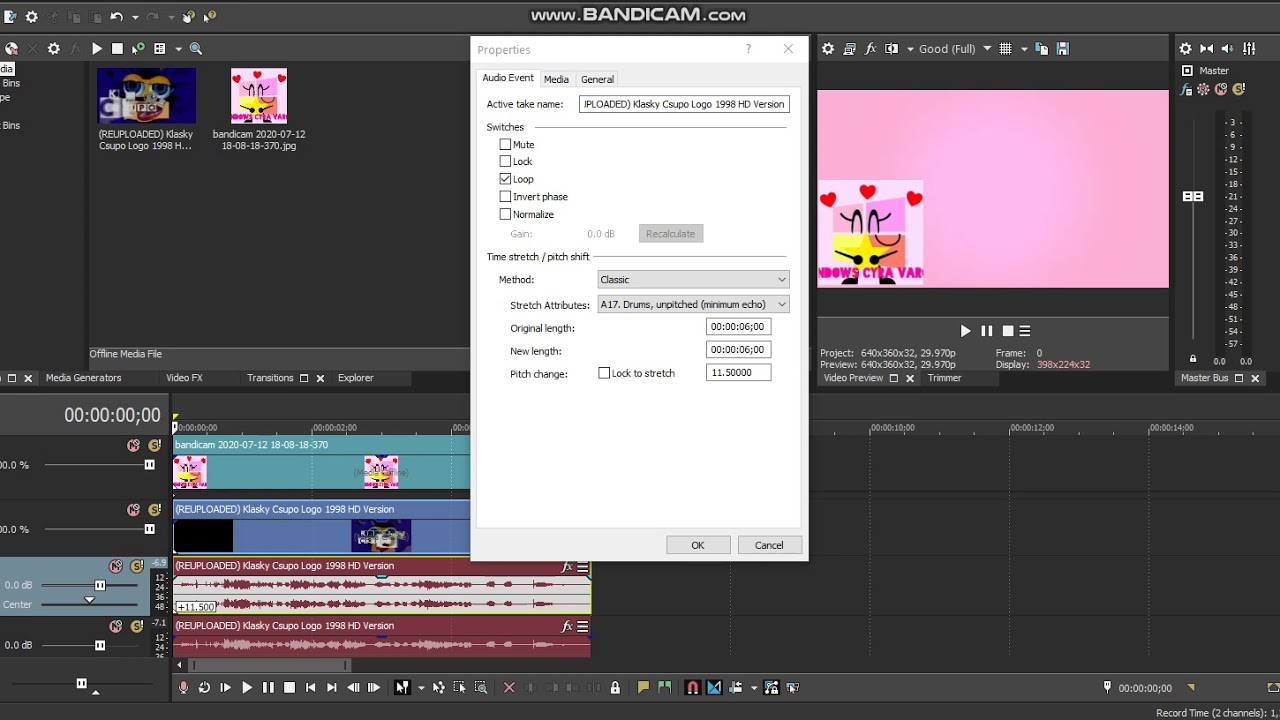Open overlays grid dropdown arrow

point(1024,48)
